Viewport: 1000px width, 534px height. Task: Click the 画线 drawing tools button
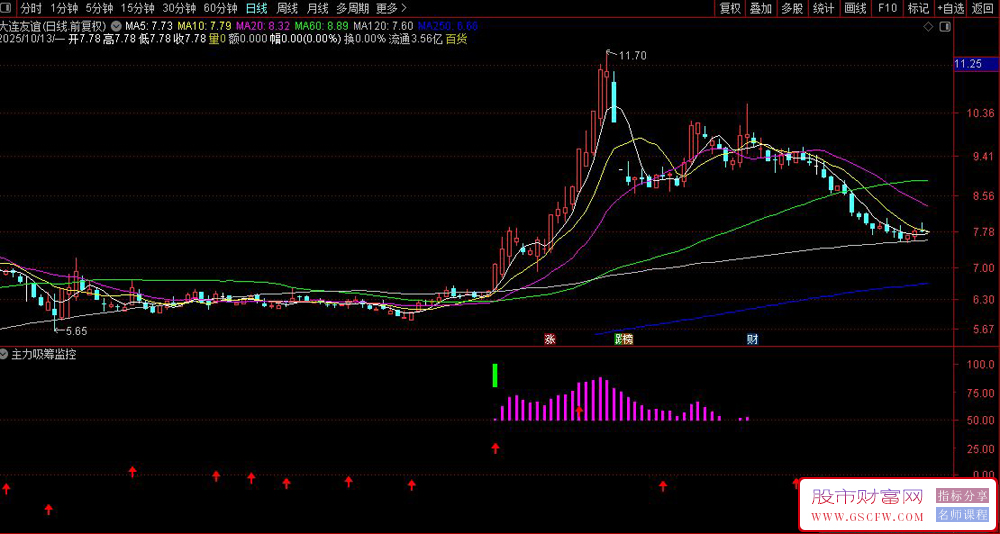[855, 8]
